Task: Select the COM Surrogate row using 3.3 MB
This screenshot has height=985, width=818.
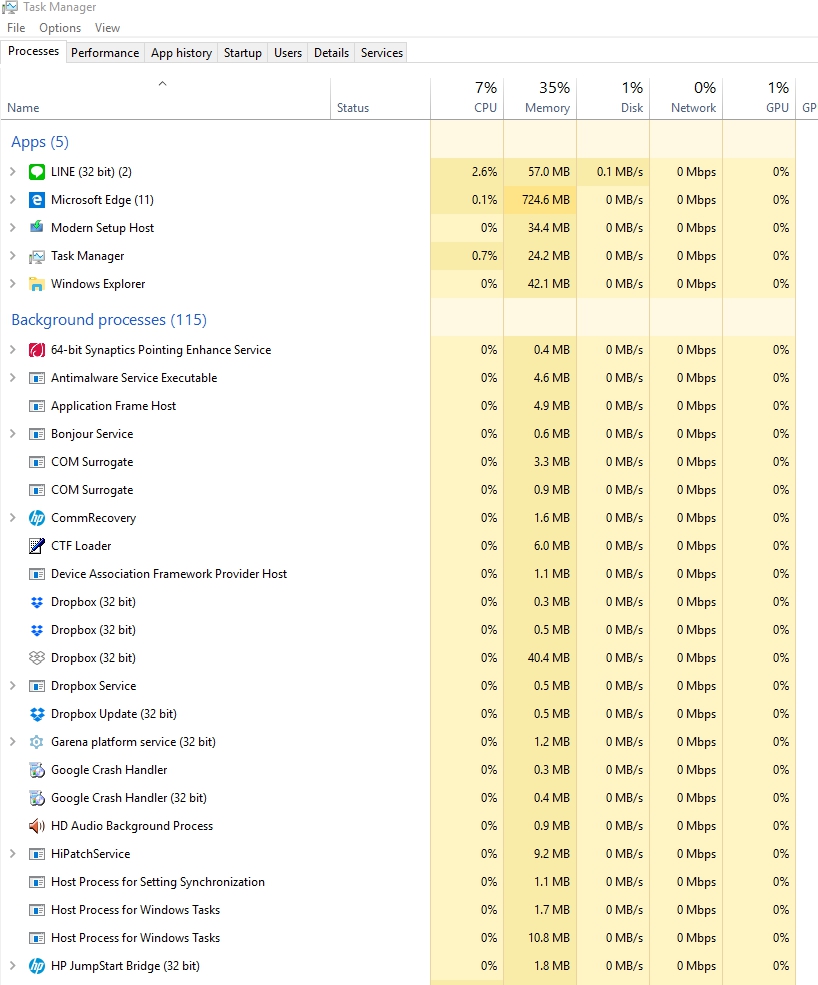Action: [x=409, y=462]
